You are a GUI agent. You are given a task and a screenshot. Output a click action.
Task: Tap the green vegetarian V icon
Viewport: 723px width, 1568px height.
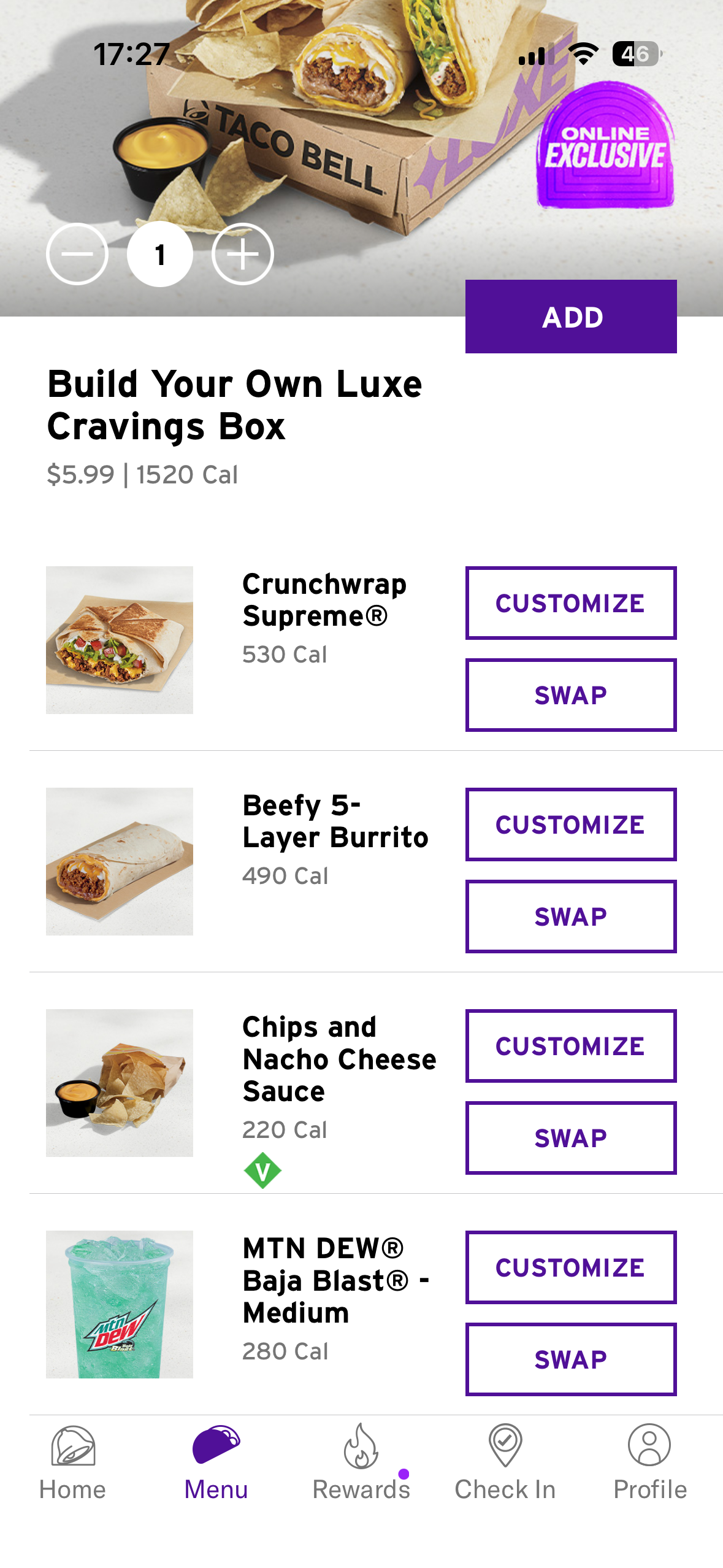pyautogui.click(x=262, y=1170)
